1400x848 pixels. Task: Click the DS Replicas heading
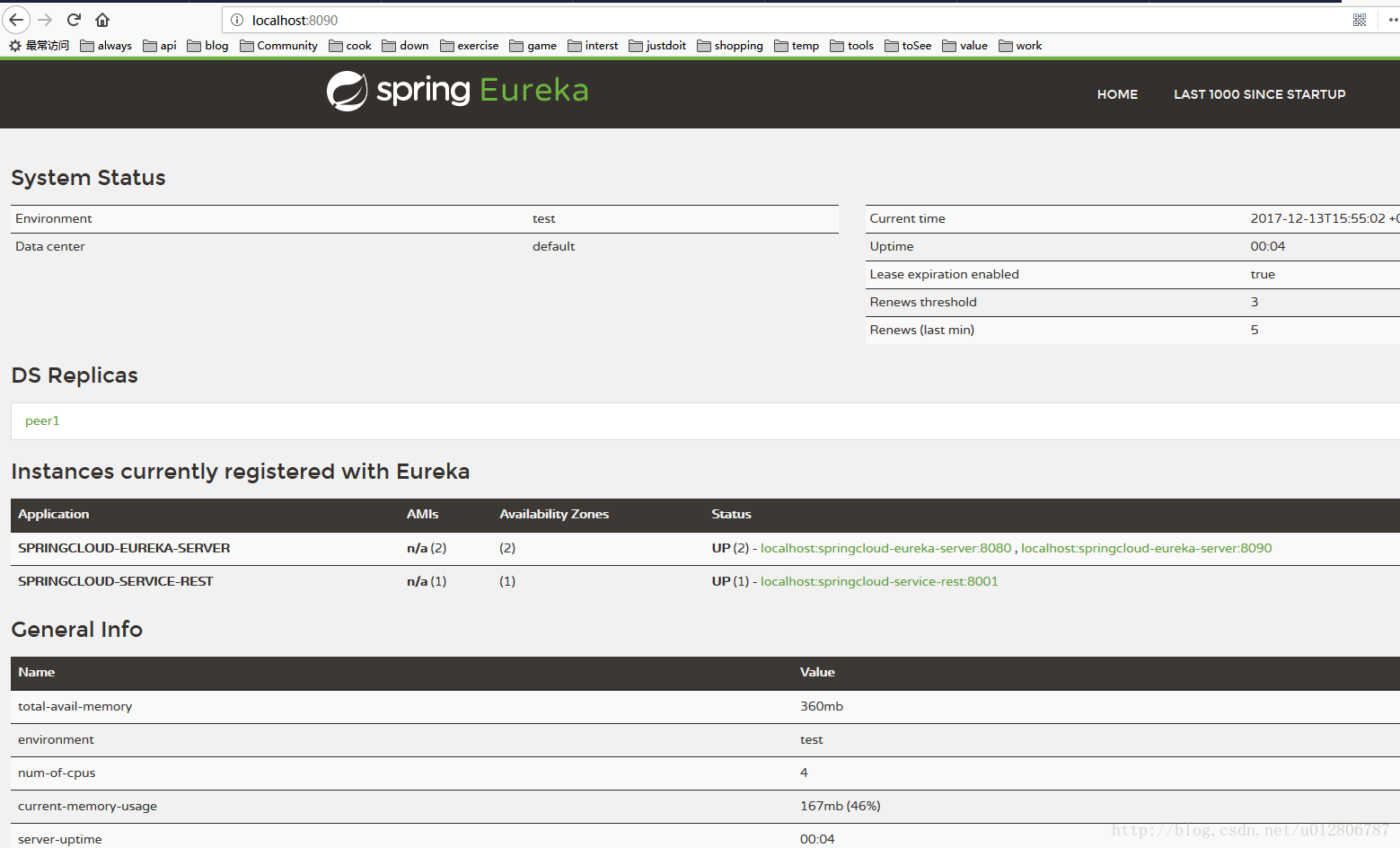(x=75, y=375)
